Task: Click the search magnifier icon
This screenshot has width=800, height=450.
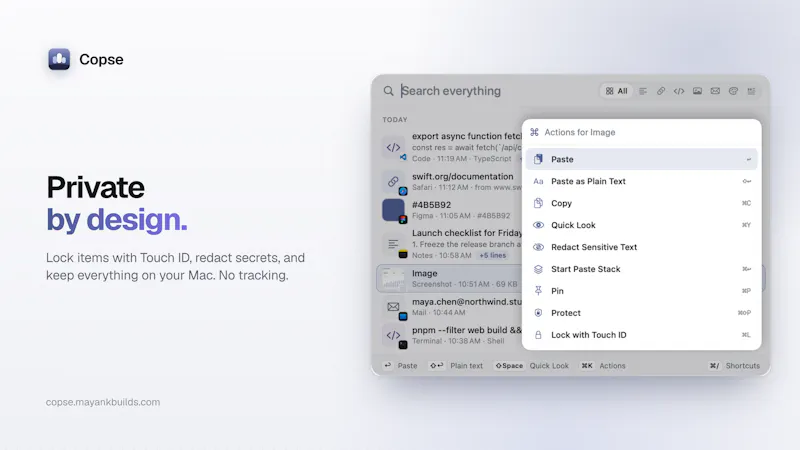Action: tap(389, 91)
